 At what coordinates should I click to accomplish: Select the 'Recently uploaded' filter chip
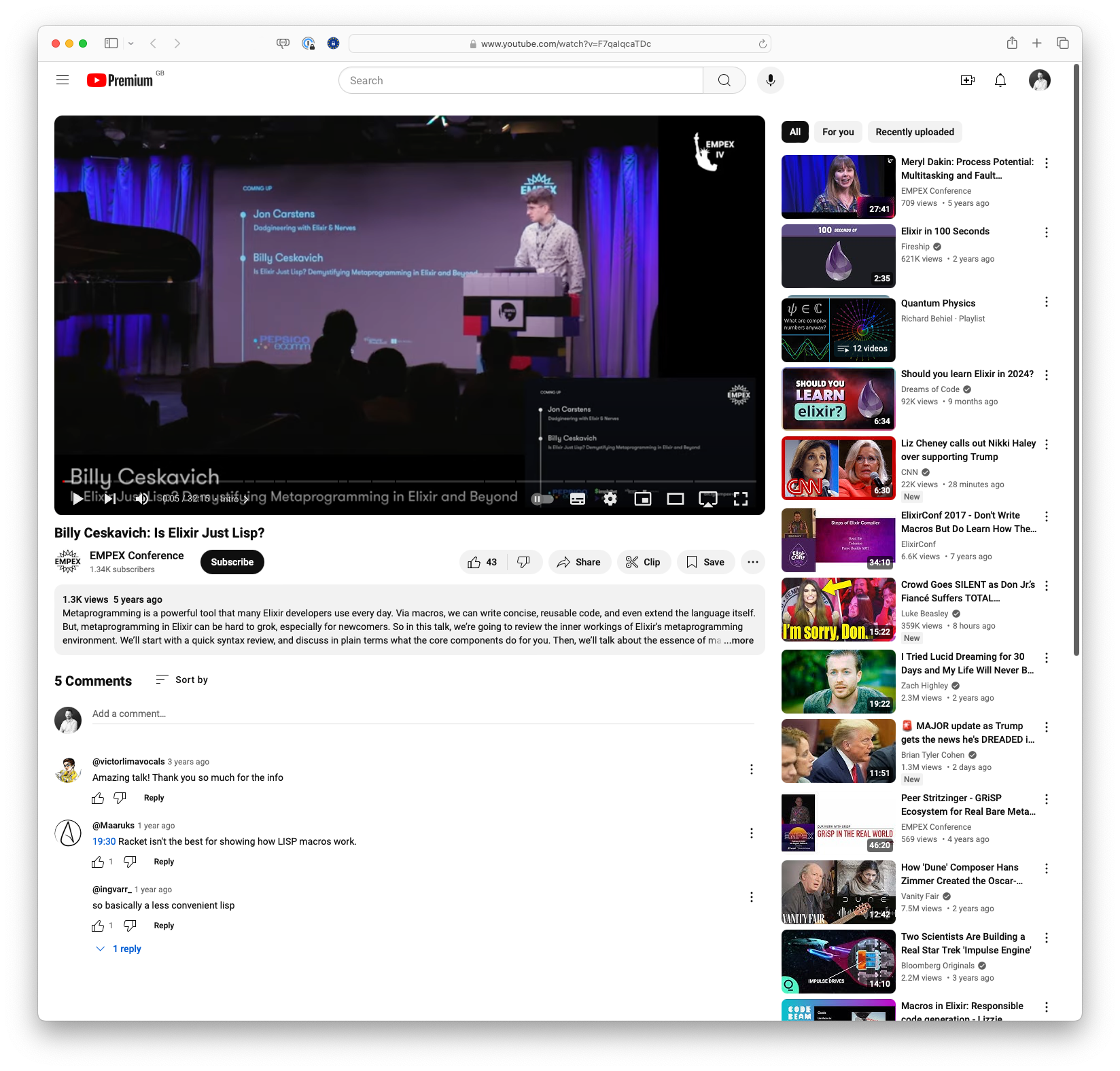tap(914, 132)
